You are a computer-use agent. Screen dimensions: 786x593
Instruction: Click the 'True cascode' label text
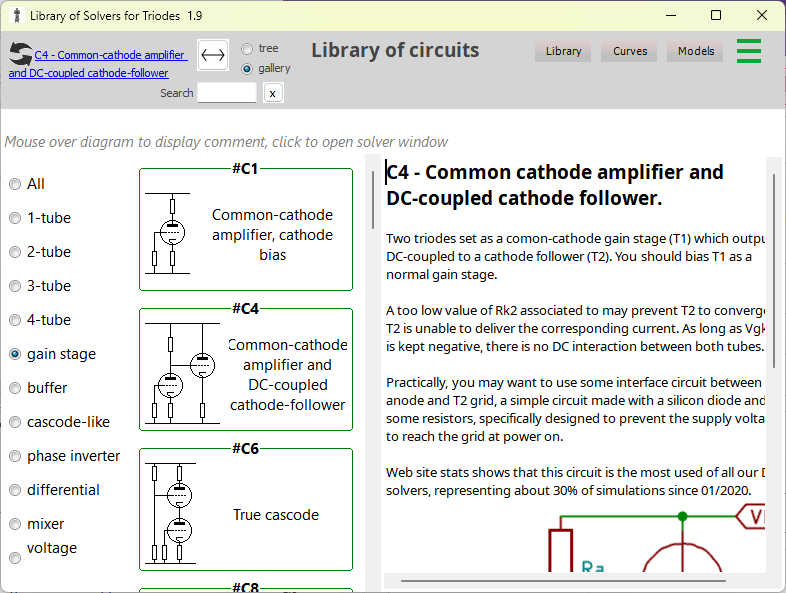276,515
